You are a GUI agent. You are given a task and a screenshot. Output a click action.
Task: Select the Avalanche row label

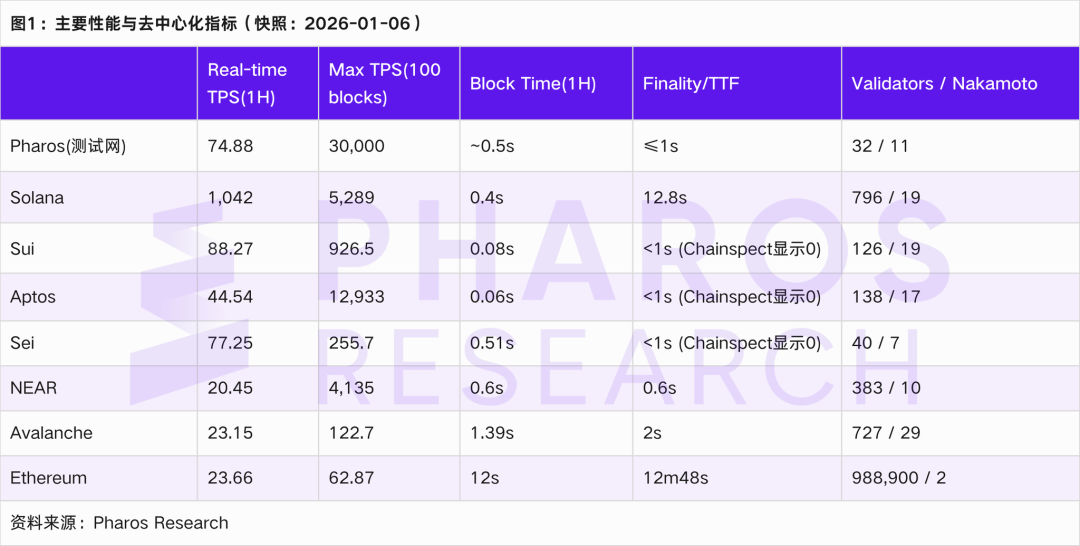(x=51, y=433)
